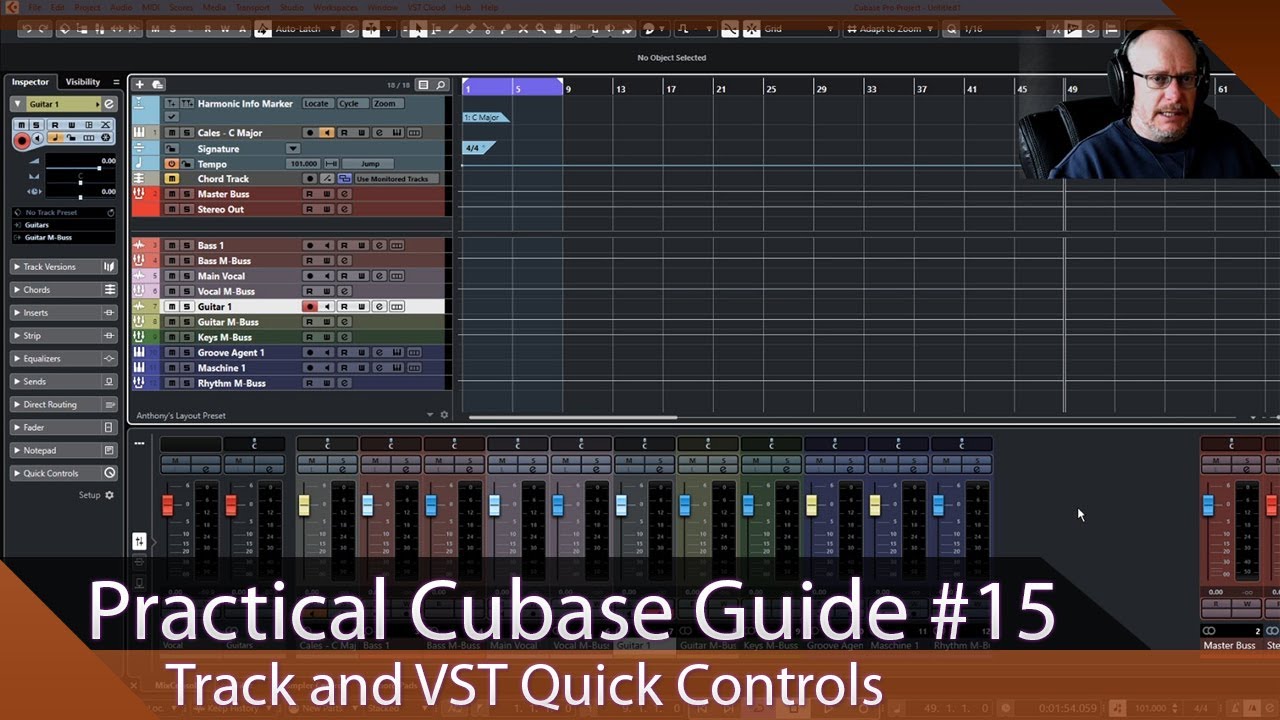The width and height of the screenshot is (1280, 720).
Task: Click the Track Versions panel icon
Action: tap(110, 267)
